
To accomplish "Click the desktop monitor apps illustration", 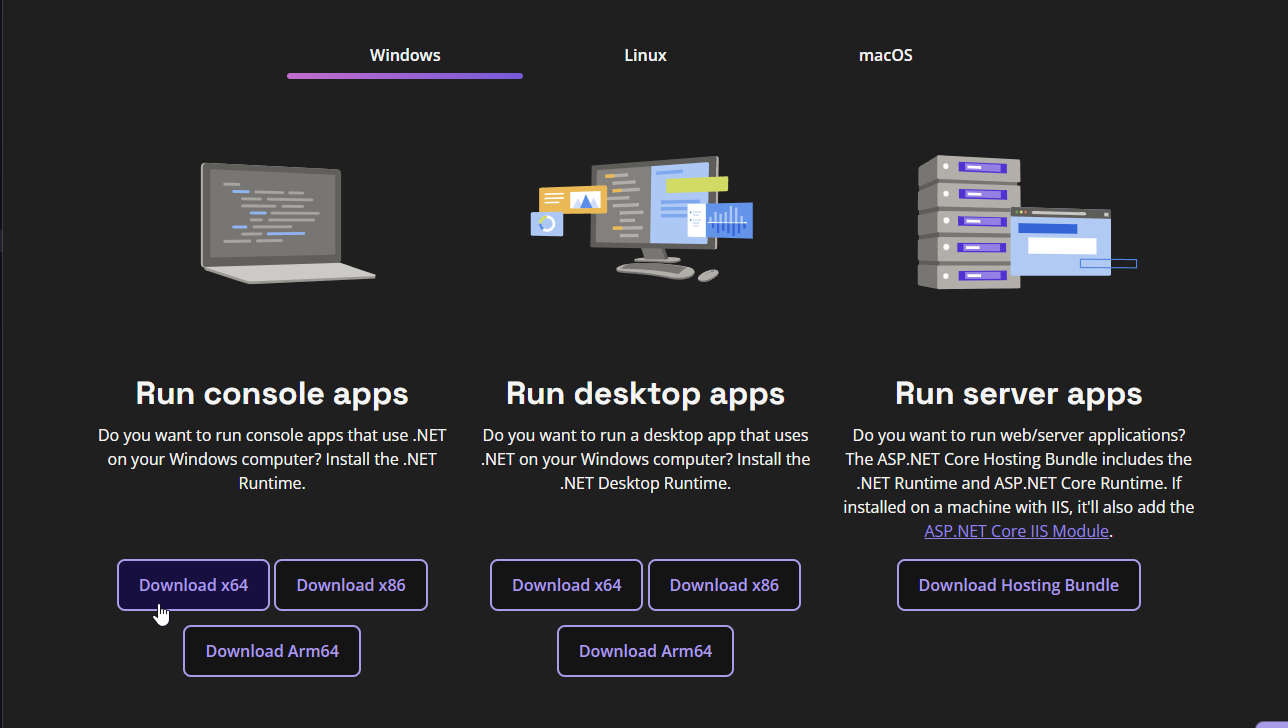I will point(641,218).
